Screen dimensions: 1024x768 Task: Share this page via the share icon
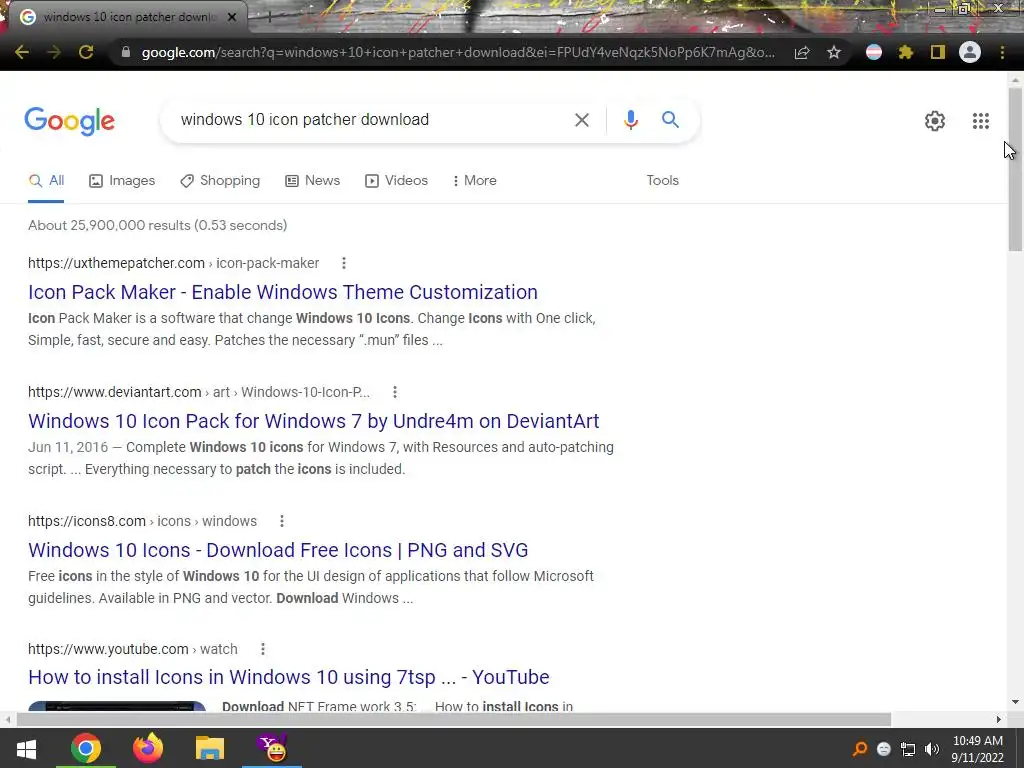(802, 52)
